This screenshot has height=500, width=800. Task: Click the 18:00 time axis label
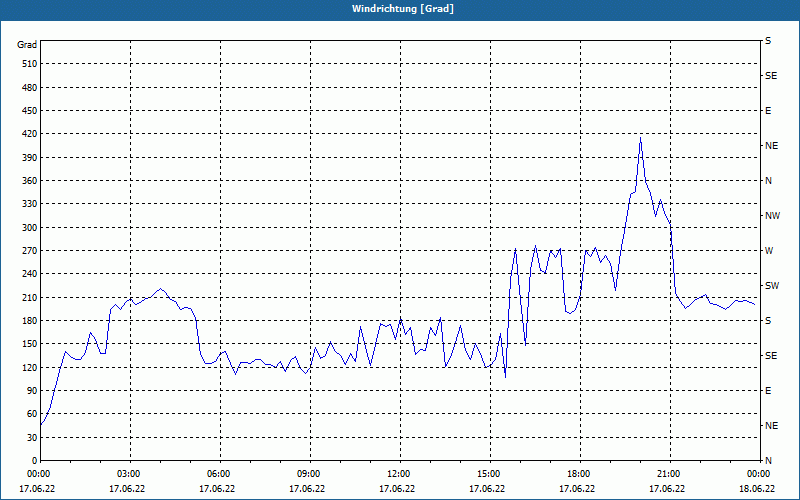pos(579,474)
